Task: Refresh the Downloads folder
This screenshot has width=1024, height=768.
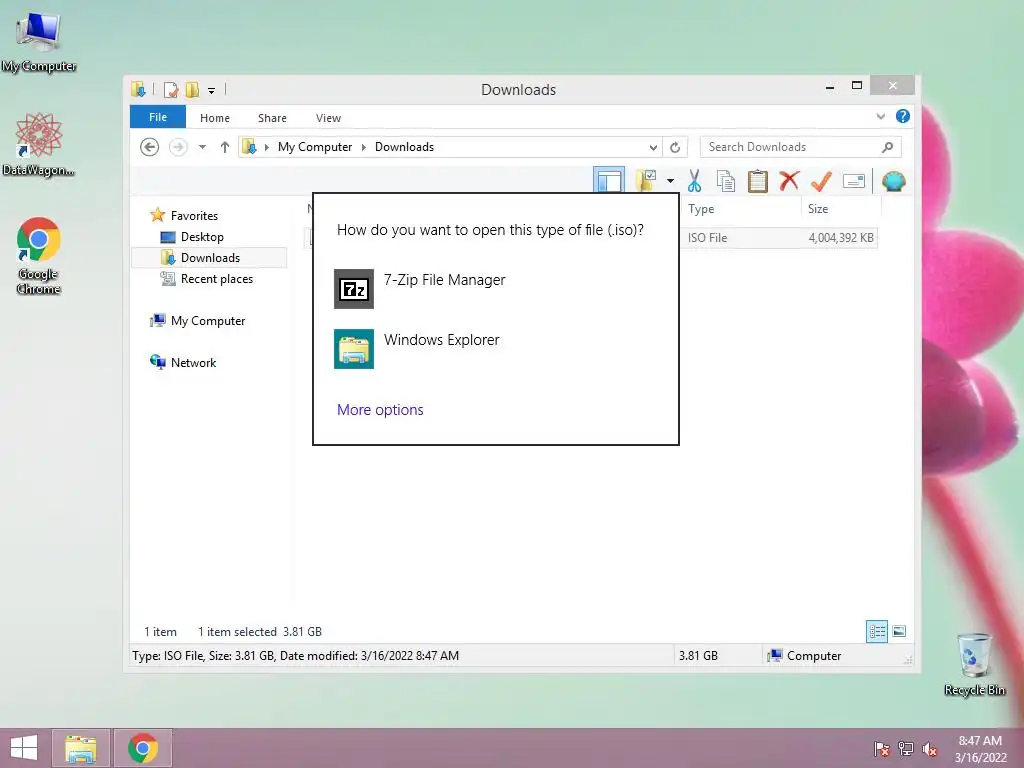Action: tap(675, 147)
